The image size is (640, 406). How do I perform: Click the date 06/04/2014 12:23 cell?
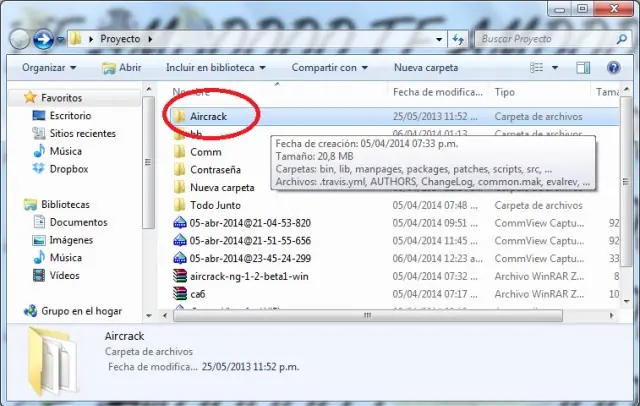pyautogui.click(x=438, y=259)
